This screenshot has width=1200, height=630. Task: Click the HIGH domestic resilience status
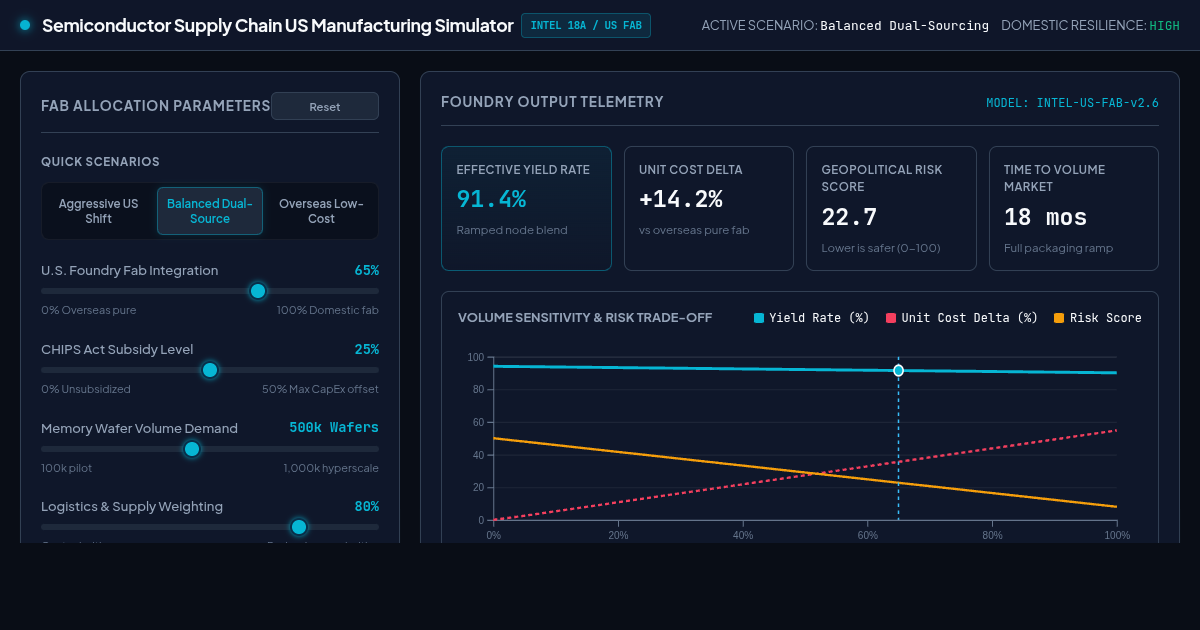tap(1164, 26)
